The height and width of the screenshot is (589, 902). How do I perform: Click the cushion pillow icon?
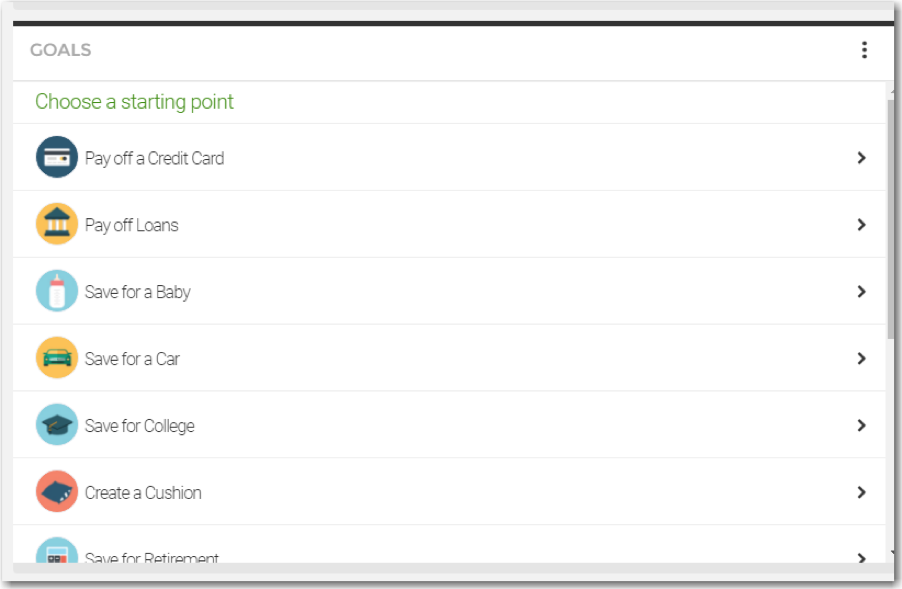[x=56, y=491]
